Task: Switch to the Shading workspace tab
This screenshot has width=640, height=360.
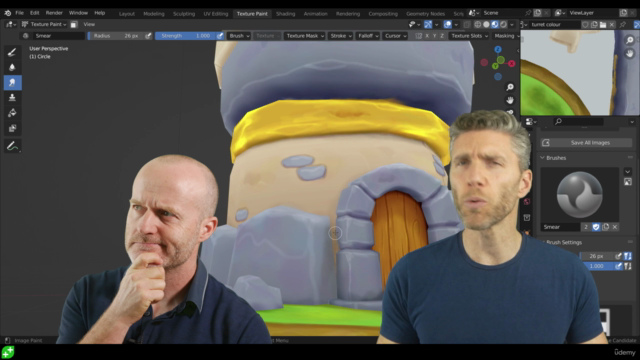Action: click(x=285, y=13)
